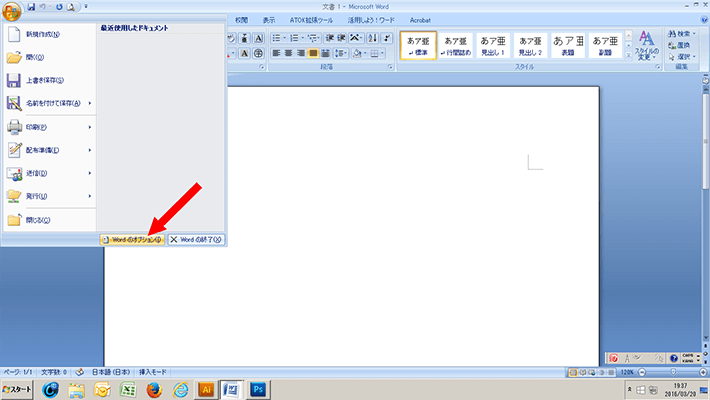The width and height of the screenshot is (710, 400).
Task: Switch to the 表示 ribbon tab
Action: coord(268,19)
